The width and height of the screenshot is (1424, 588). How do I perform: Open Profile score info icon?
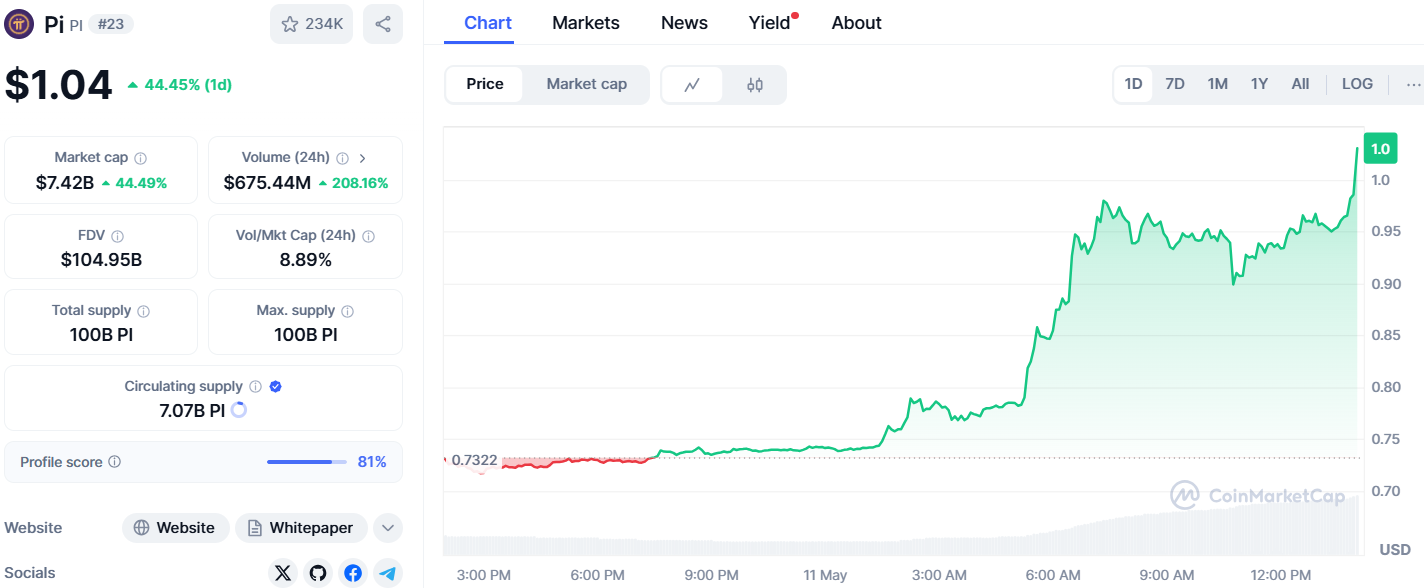tap(114, 462)
